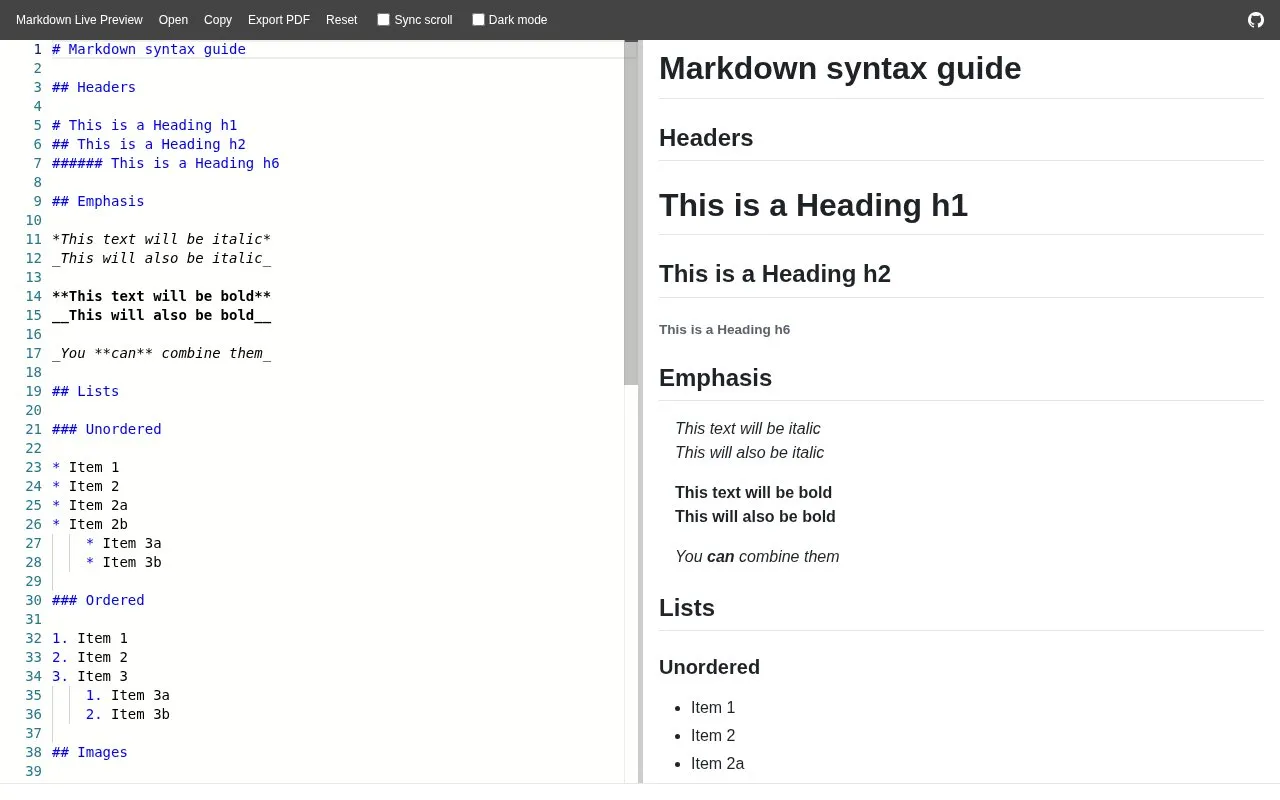This screenshot has height=800, width=1280.
Task: Click editor line '# This is a Heading h1'
Action: point(145,125)
